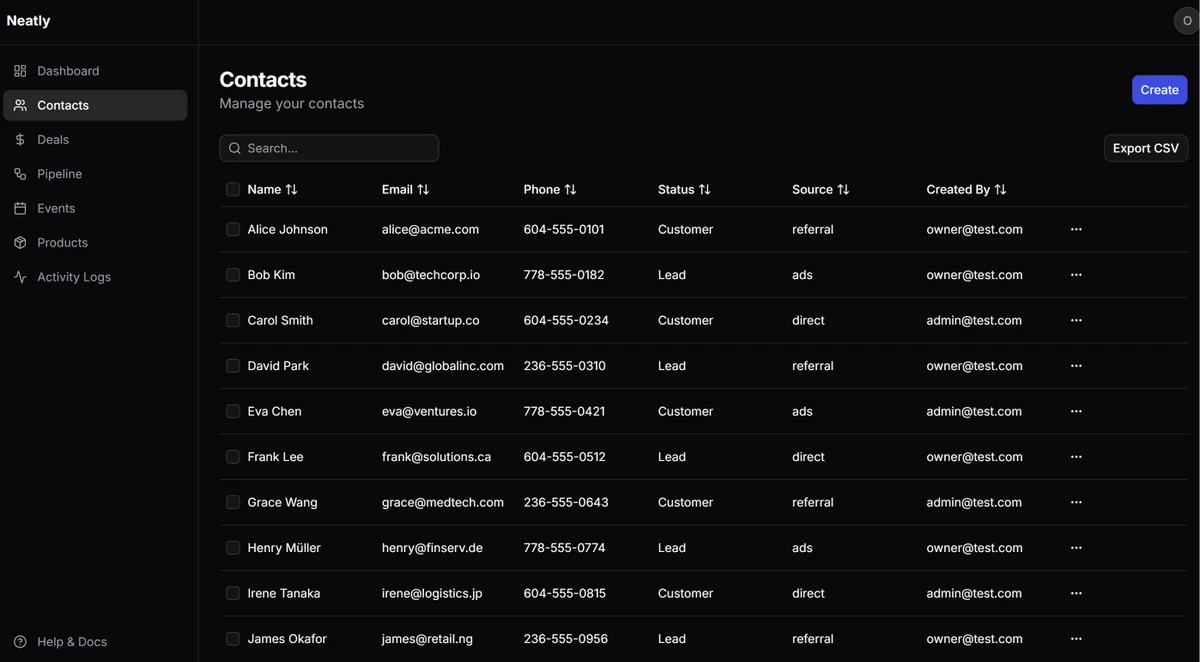The width and height of the screenshot is (1200, 662).
Task: Open the Deals page
Action: [95, 140]
